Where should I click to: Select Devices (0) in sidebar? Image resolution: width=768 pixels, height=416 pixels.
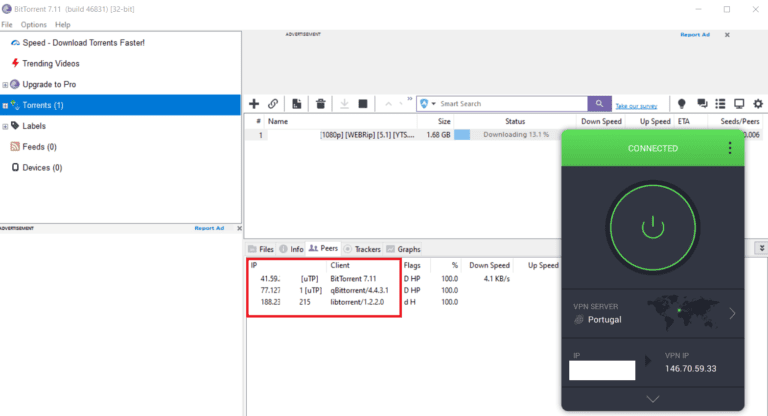coord(42,168)
